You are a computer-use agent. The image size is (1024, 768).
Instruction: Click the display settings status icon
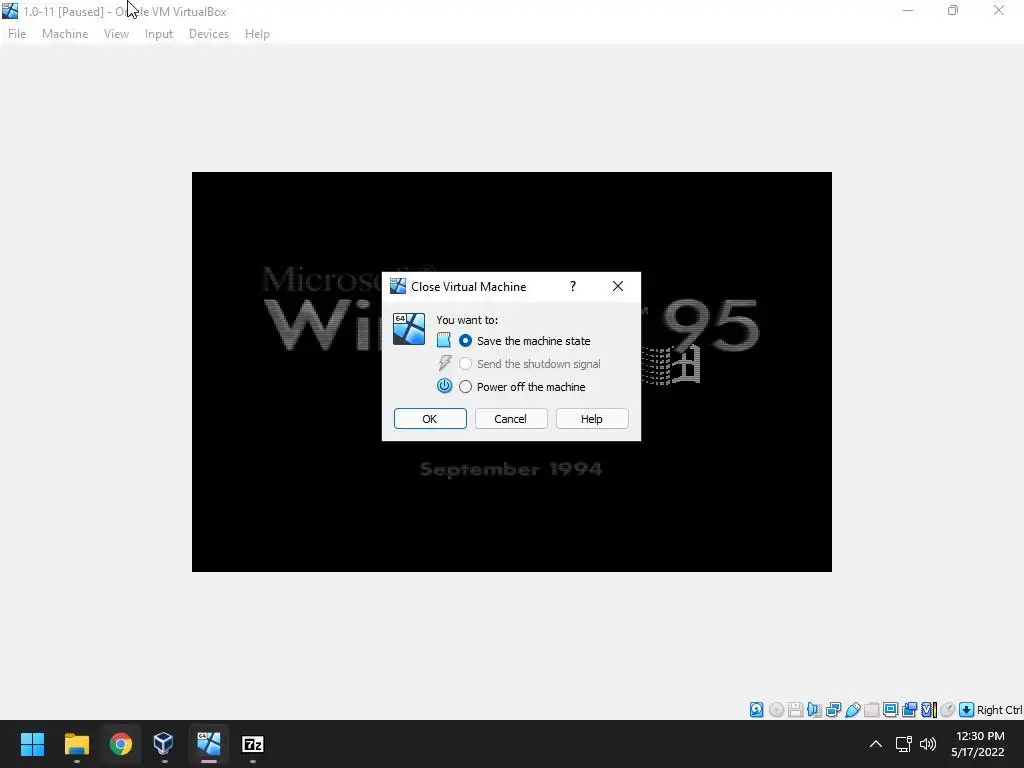pyautogui.click(x=890, y=710)
